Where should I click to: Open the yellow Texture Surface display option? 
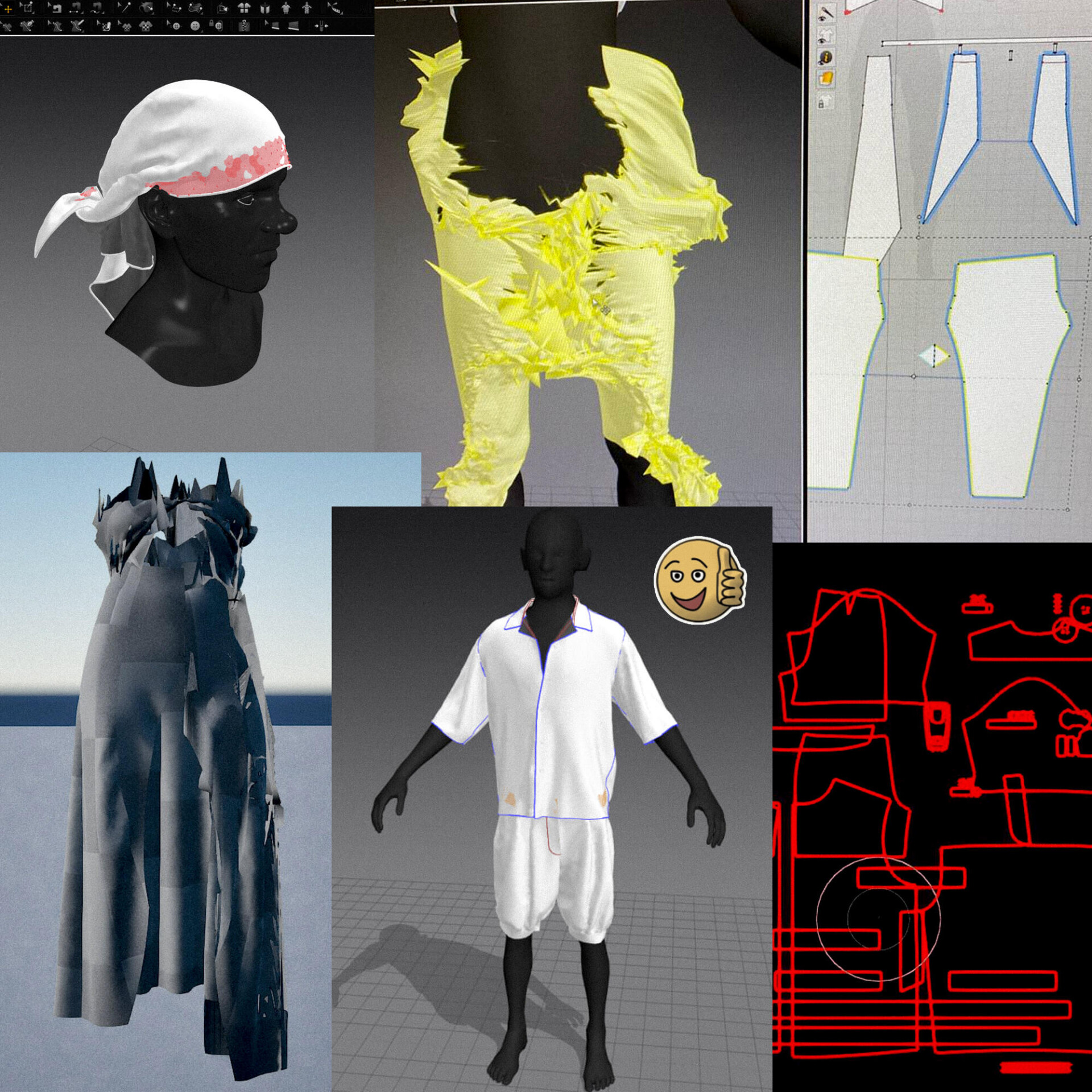pos(826,78)
